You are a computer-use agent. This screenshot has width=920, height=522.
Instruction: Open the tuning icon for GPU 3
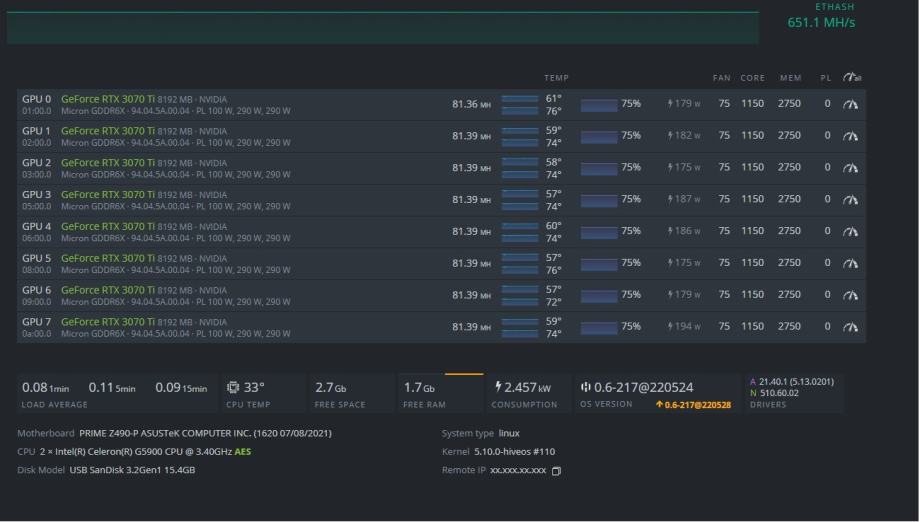(850, 200)
